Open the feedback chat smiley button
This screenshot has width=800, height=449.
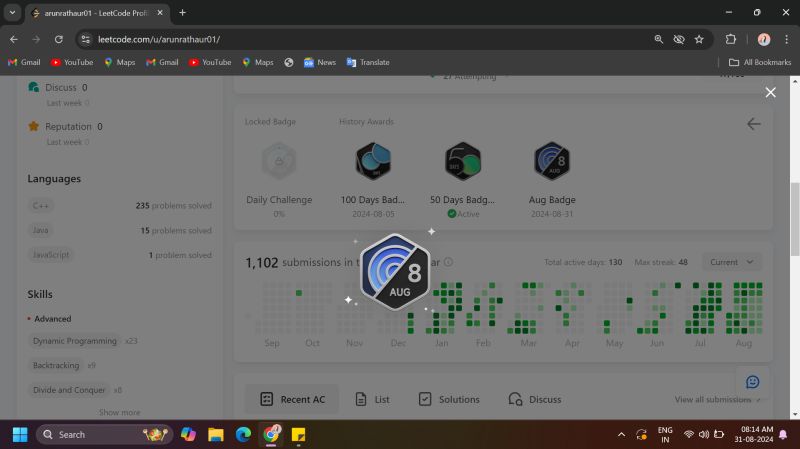click(753, 382)
